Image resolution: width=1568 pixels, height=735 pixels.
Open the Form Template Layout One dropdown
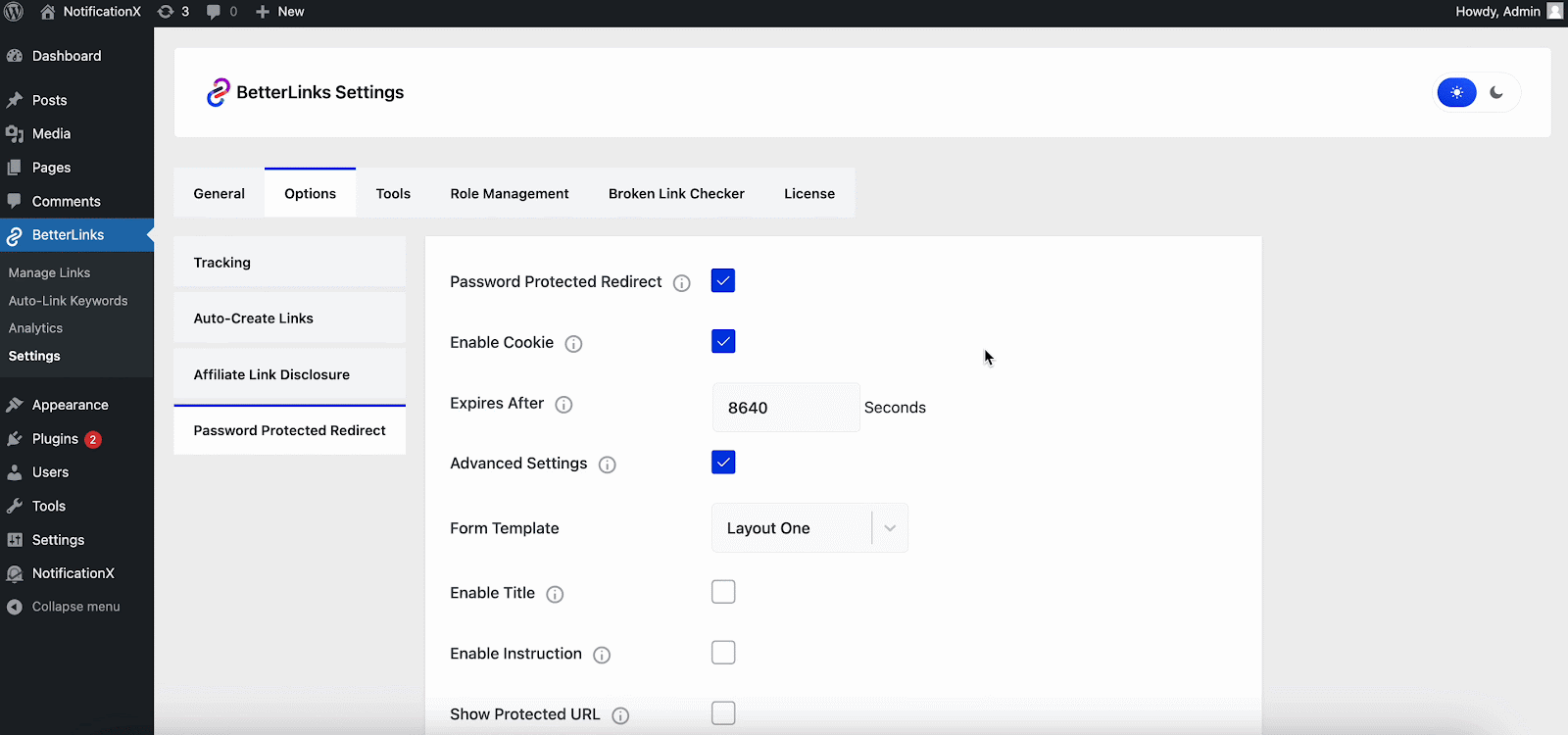(x=809, y=528)
